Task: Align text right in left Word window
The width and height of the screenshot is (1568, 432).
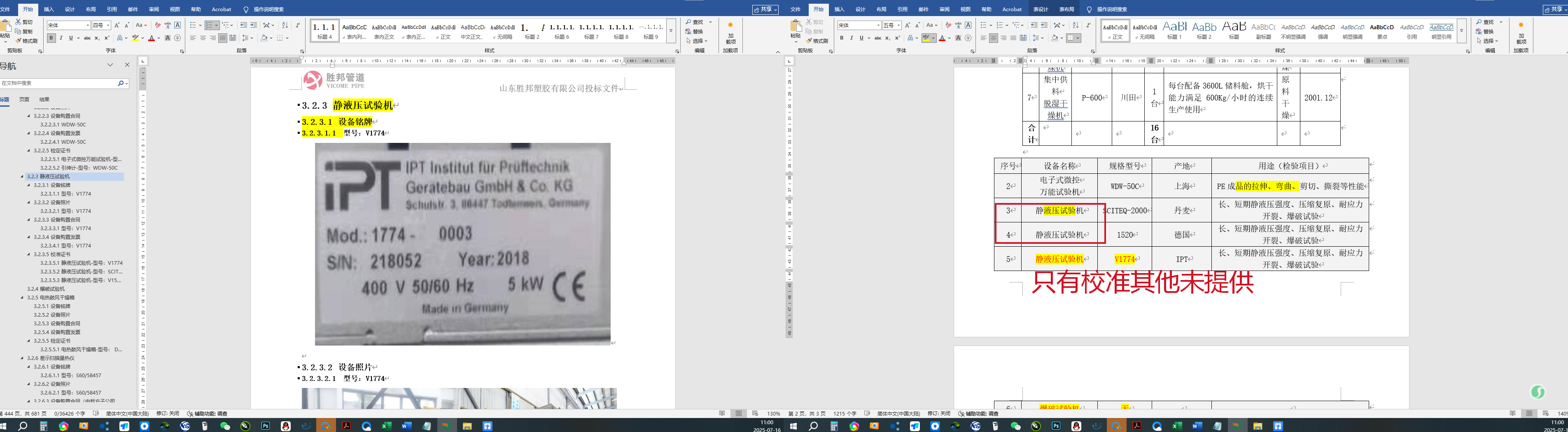Action: tap(212, 38)
